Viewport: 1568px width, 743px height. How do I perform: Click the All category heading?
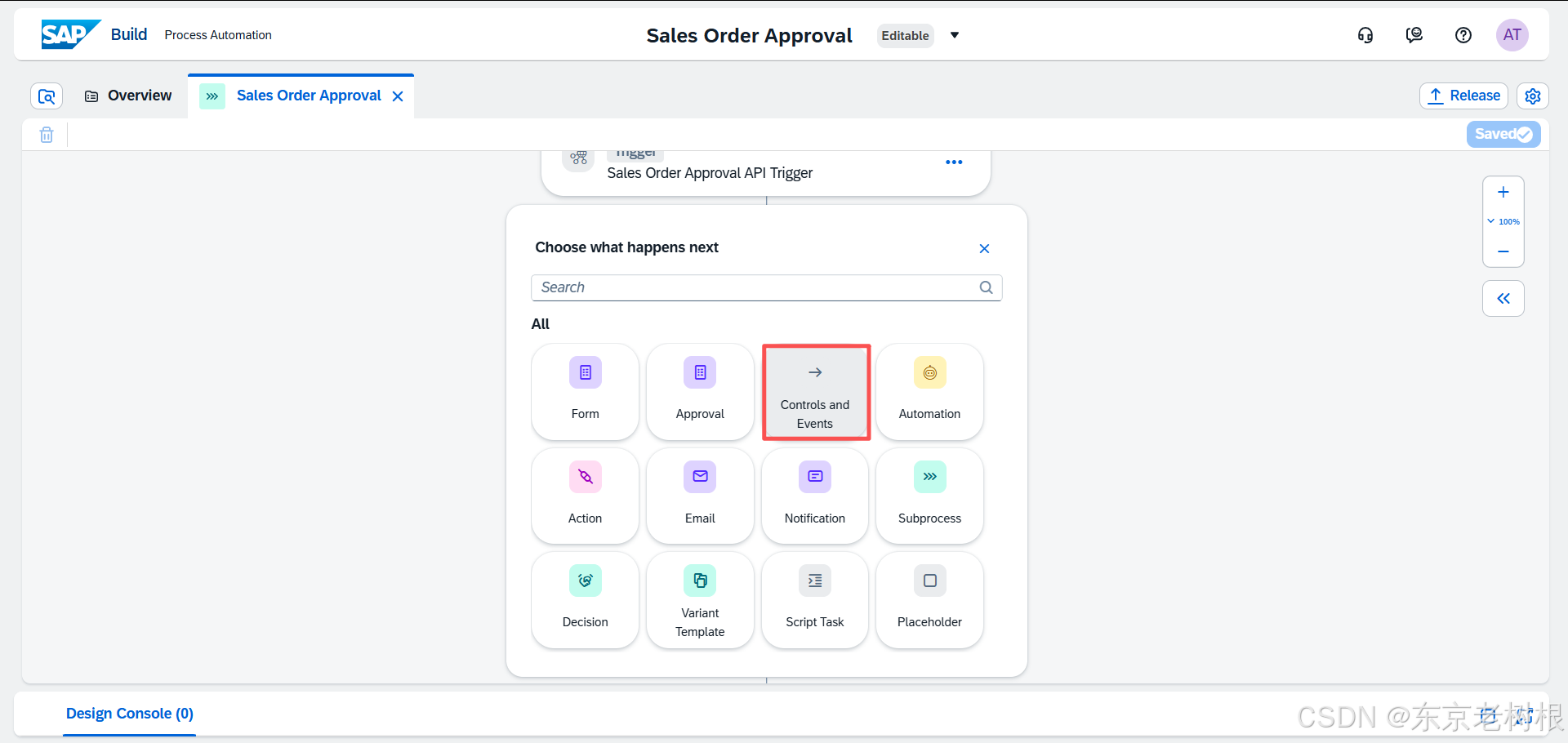[541, 324]
